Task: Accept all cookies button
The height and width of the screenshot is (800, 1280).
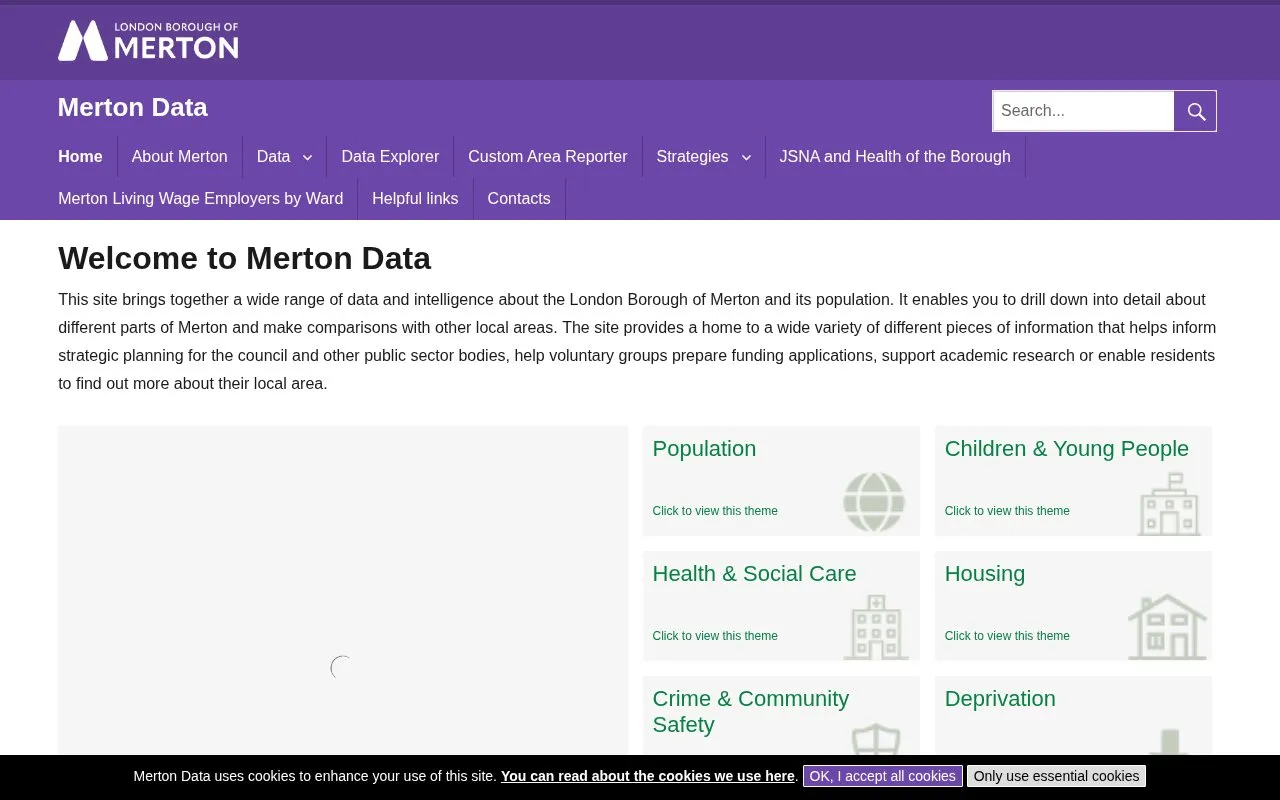Action: point(882,776)
